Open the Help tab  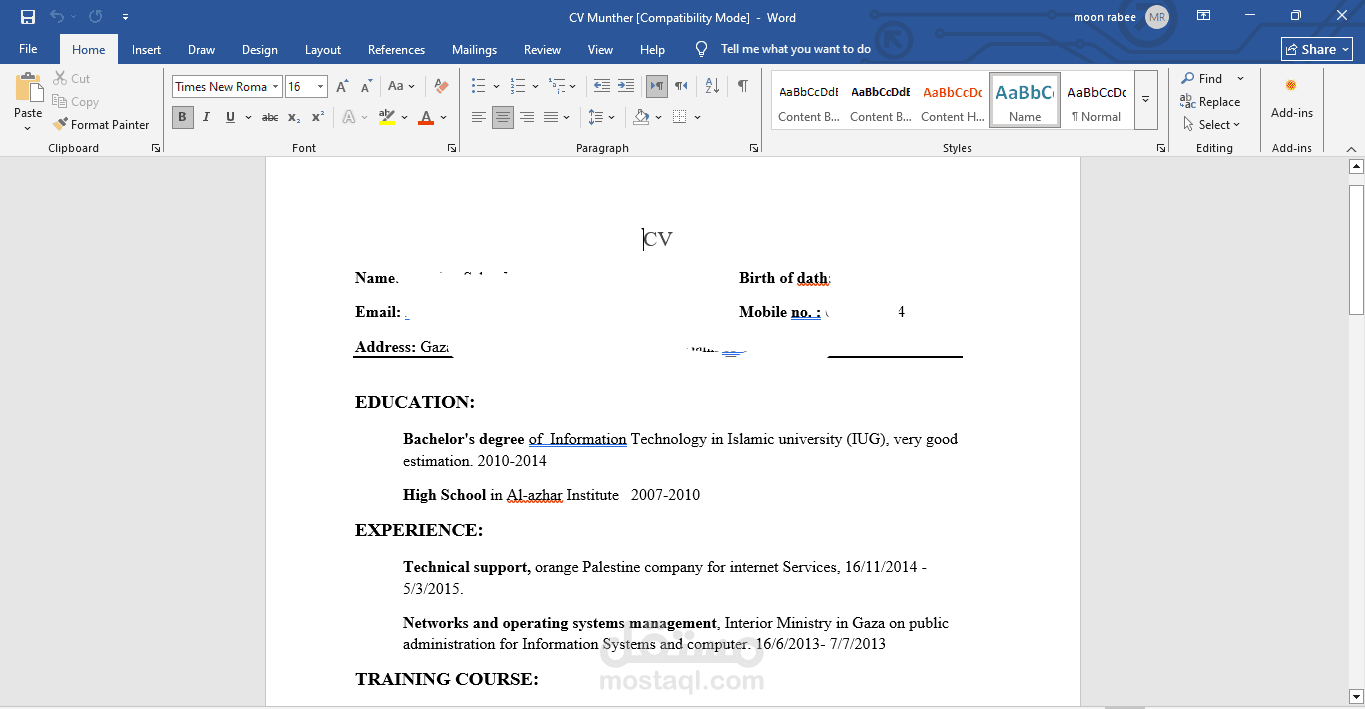[653, 49]
